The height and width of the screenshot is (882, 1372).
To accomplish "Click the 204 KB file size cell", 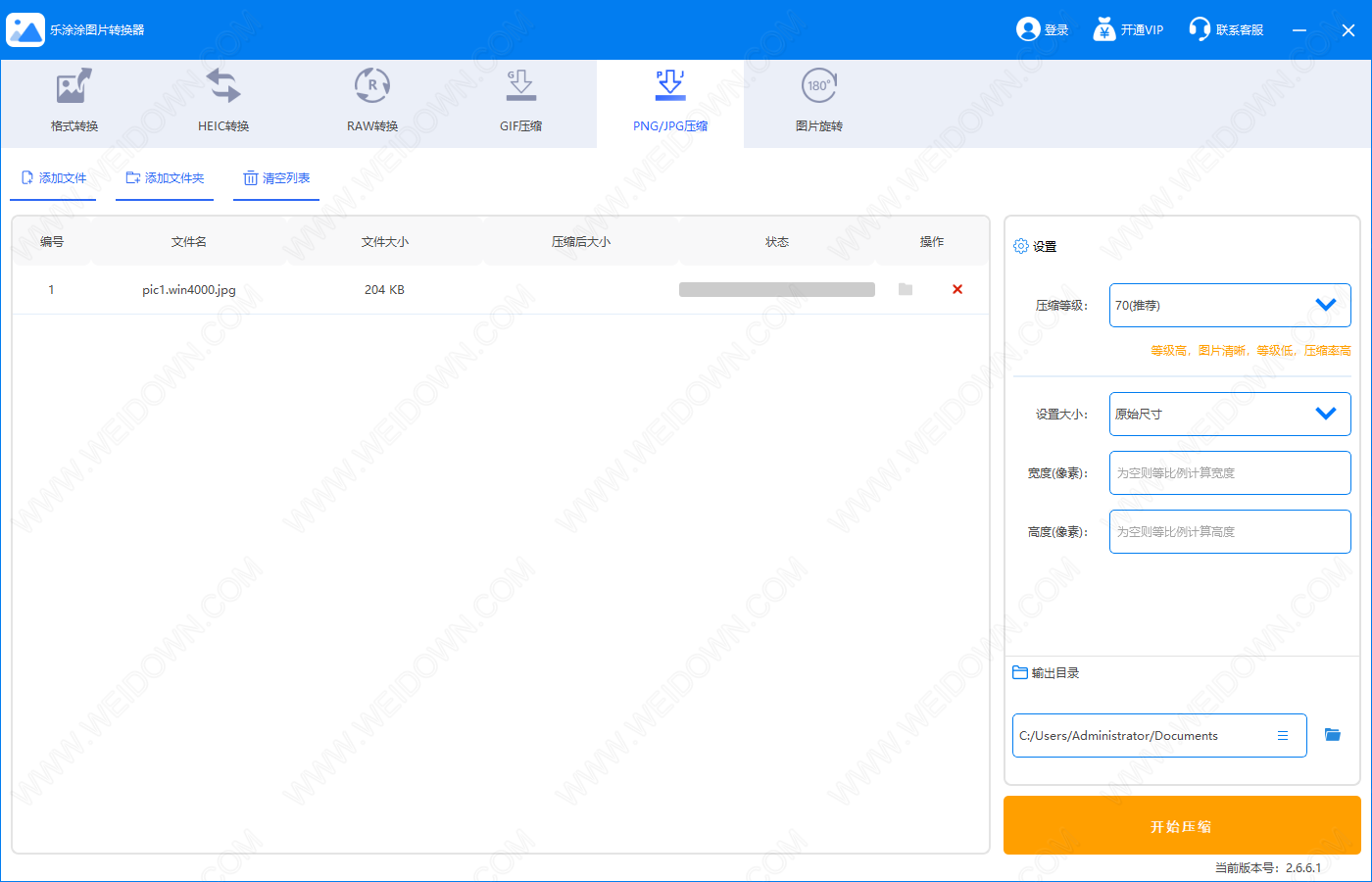I will click(x=384, y=290).
